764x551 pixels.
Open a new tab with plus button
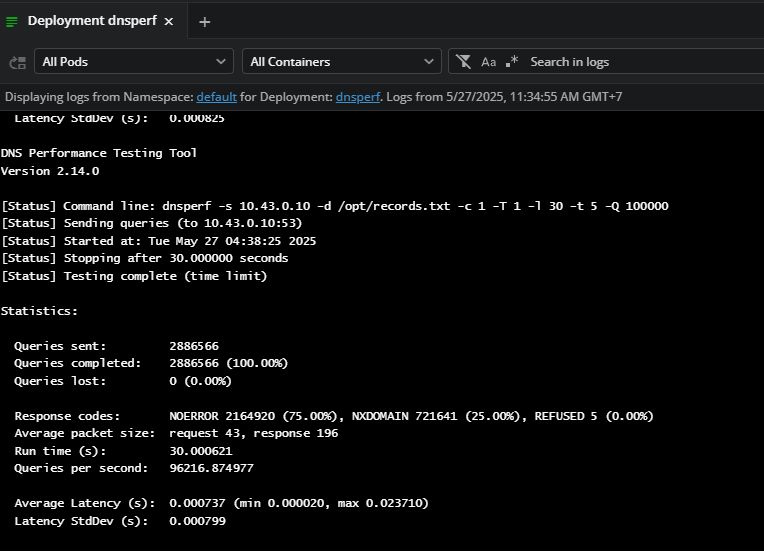click(x=205, y=22)
